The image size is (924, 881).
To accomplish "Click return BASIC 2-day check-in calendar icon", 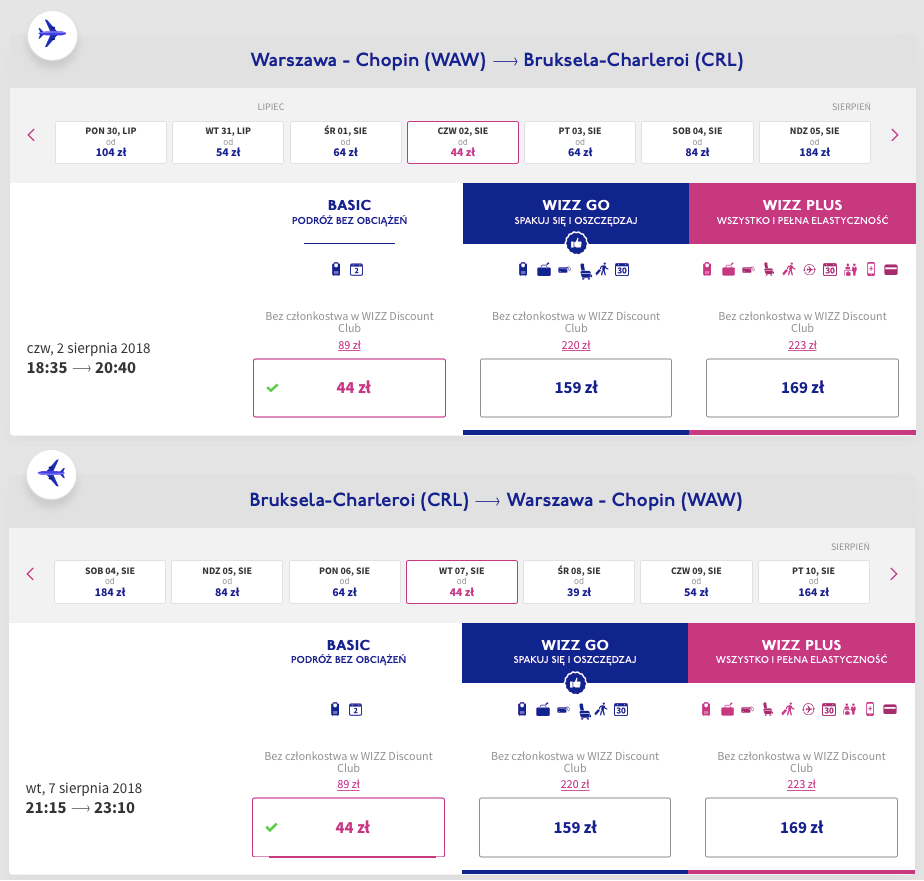I will click(x=355, y=710).
